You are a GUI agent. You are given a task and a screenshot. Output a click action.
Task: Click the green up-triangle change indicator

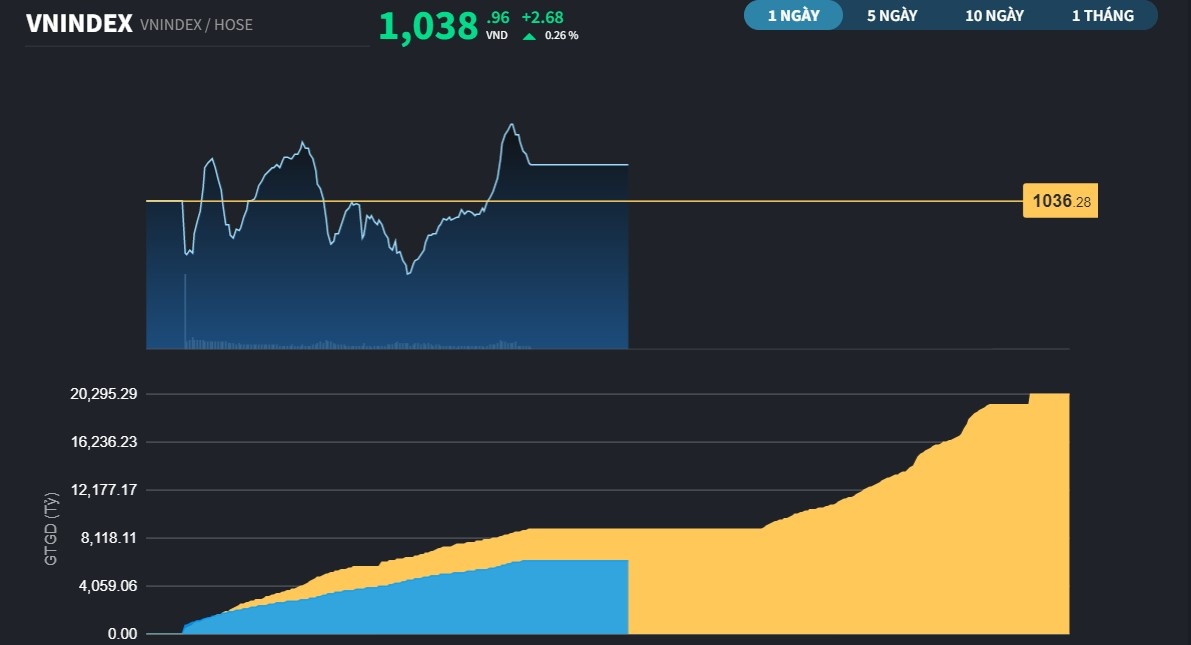529,36
